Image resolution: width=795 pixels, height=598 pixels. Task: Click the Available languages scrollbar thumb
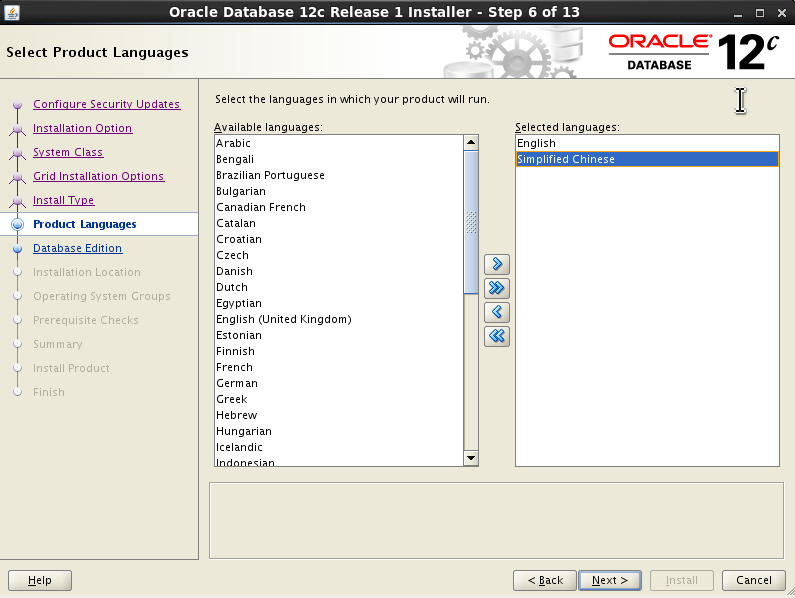(x=471, y=222)
